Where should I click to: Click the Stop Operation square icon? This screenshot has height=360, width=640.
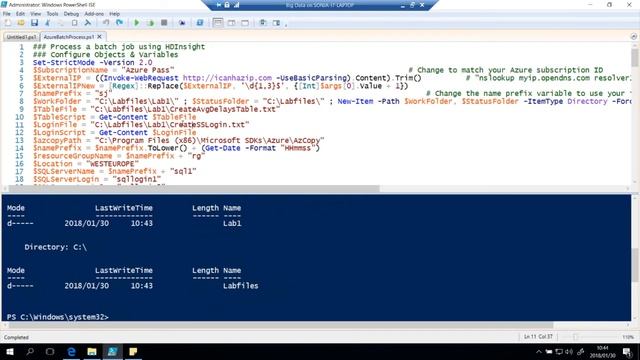pos(164,23)
